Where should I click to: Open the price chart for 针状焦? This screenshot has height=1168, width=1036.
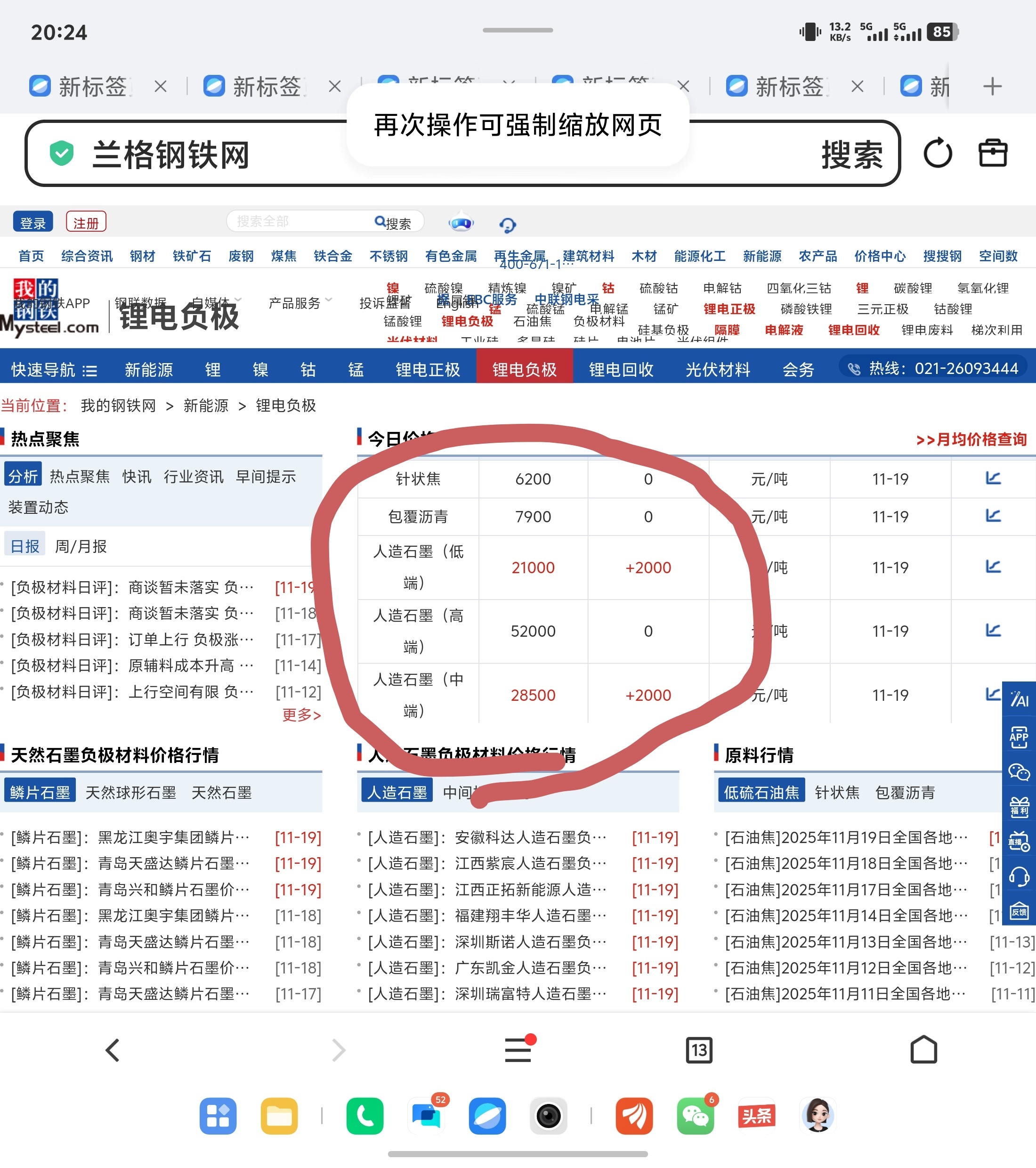pos(993,478)
